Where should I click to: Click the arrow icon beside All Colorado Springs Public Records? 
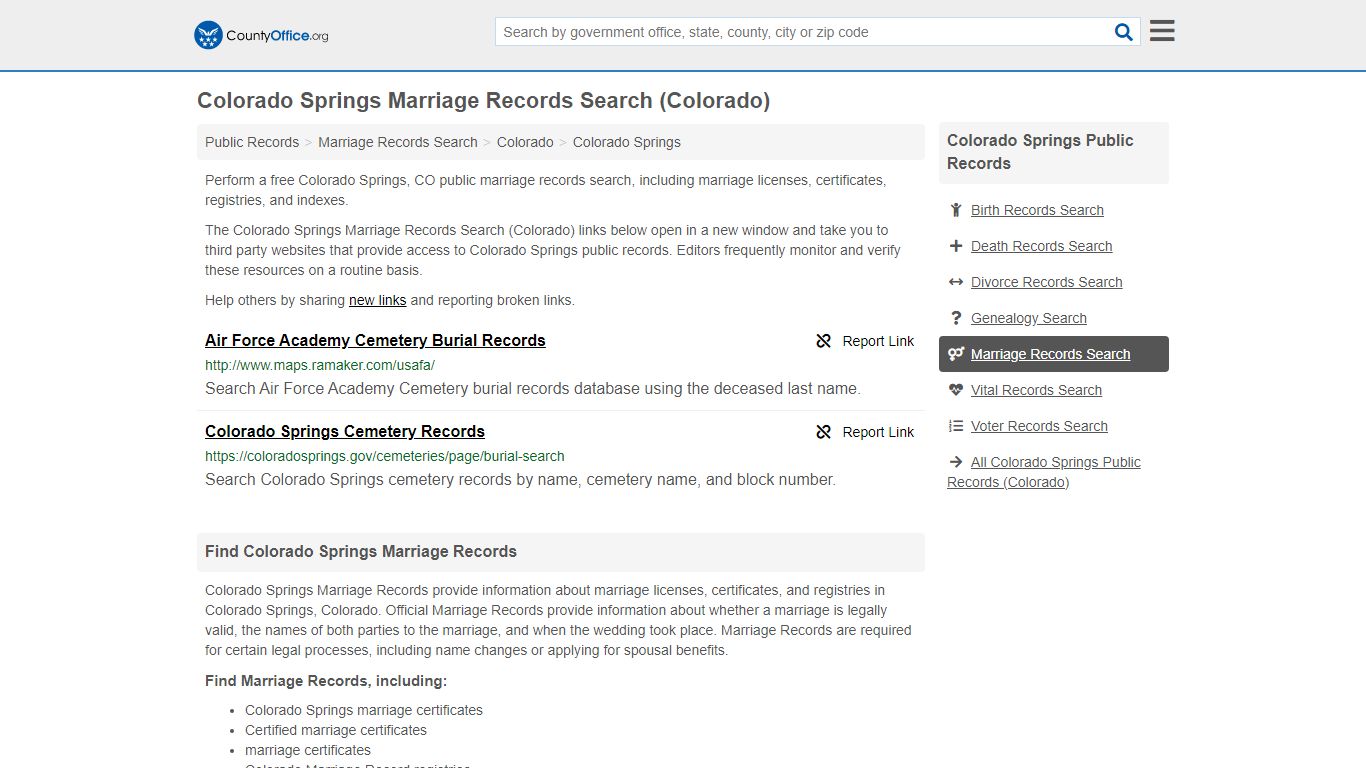956,462
